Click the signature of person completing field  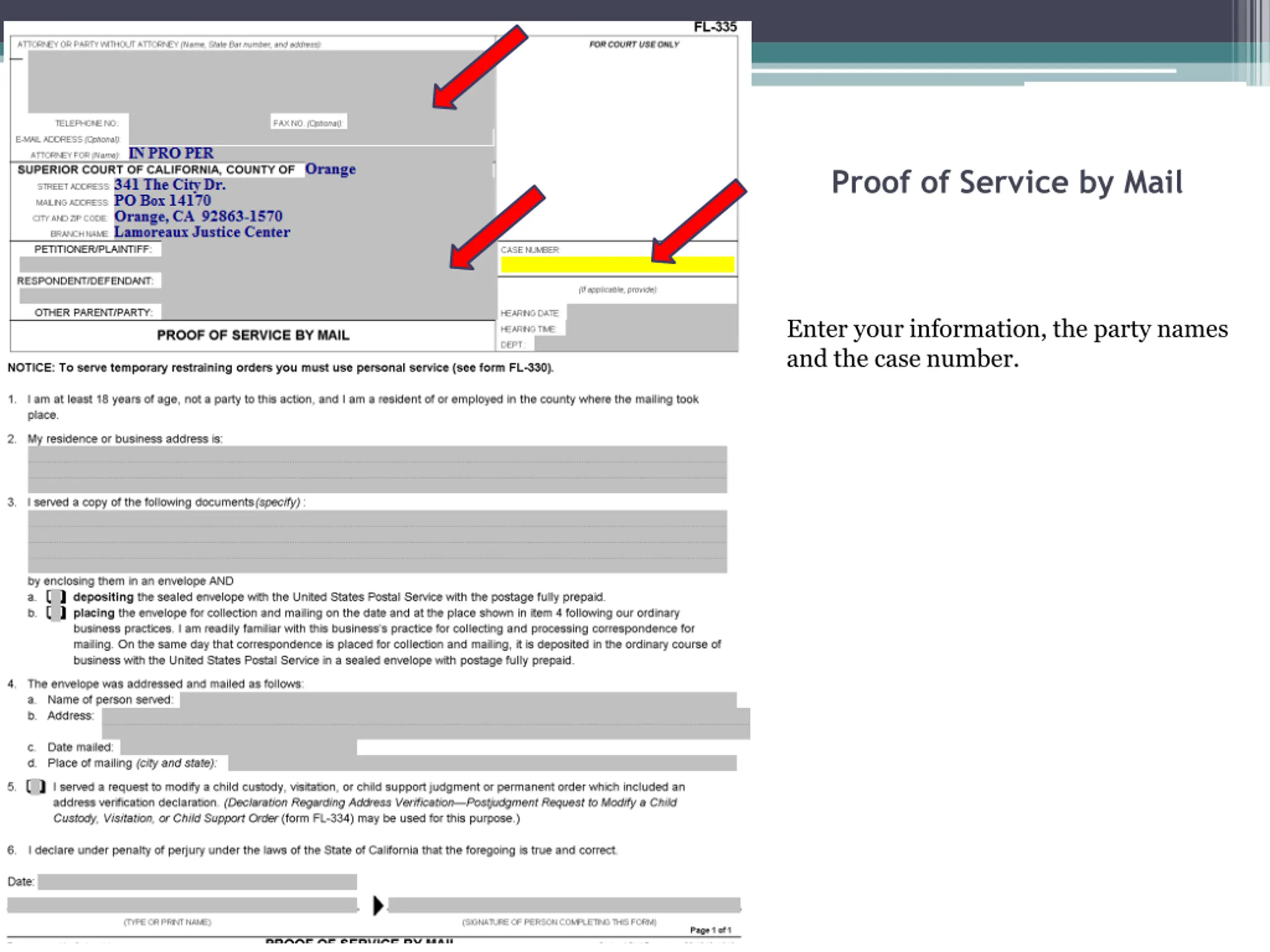(x=565, y=905)
